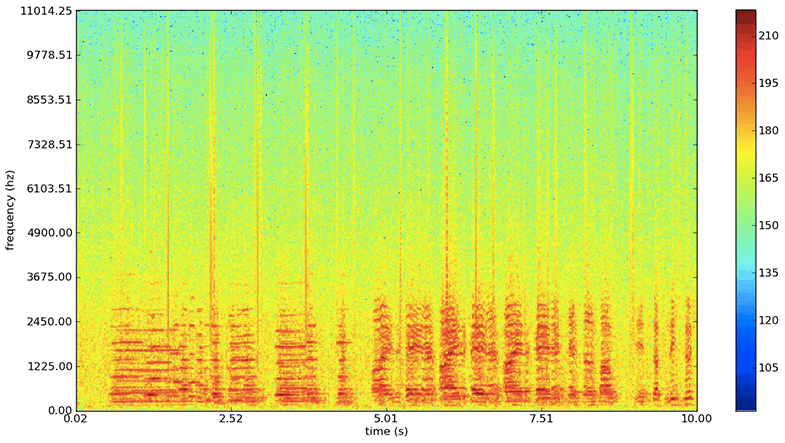Click the 2450.00 frequency tick label
The width and height of the screenshot is (785, 443).
tap(49, 321)
